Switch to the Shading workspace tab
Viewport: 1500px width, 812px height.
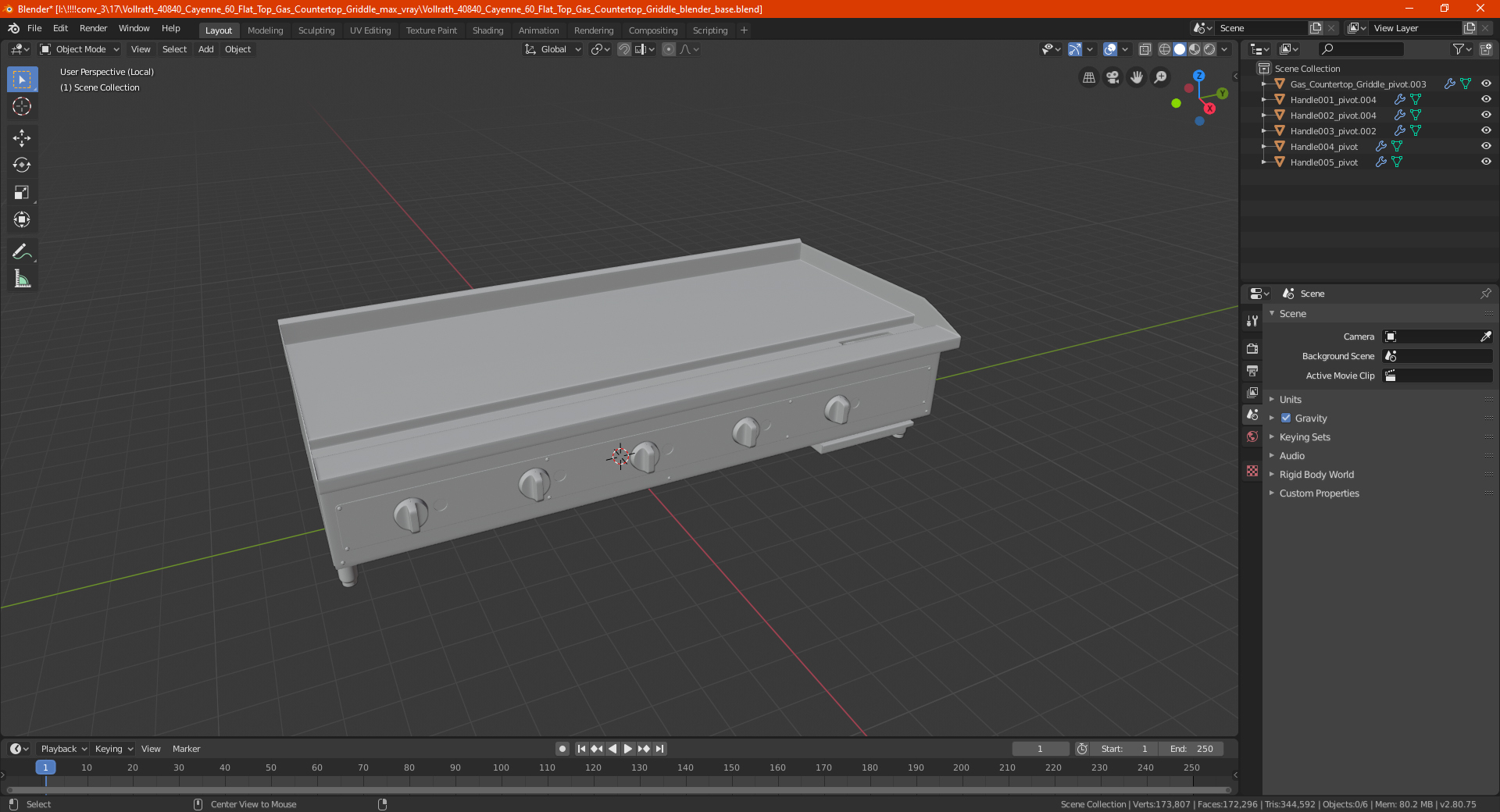coord(487,30)
